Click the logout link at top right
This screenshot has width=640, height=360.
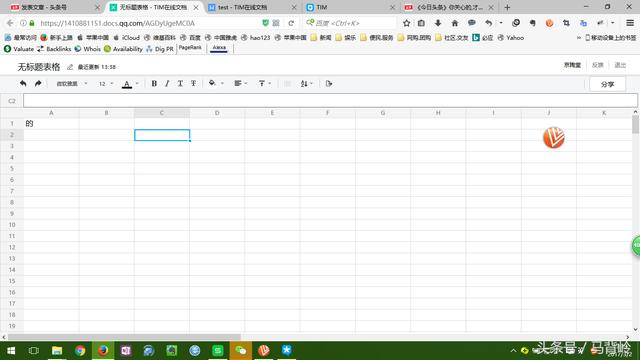point(620,65)
